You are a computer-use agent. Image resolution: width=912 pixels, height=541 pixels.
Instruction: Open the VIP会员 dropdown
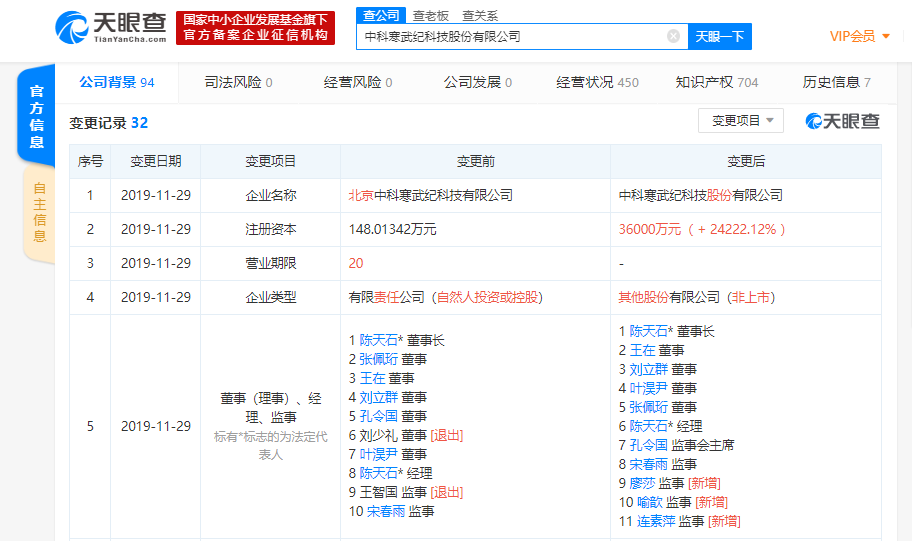[860, 36]
